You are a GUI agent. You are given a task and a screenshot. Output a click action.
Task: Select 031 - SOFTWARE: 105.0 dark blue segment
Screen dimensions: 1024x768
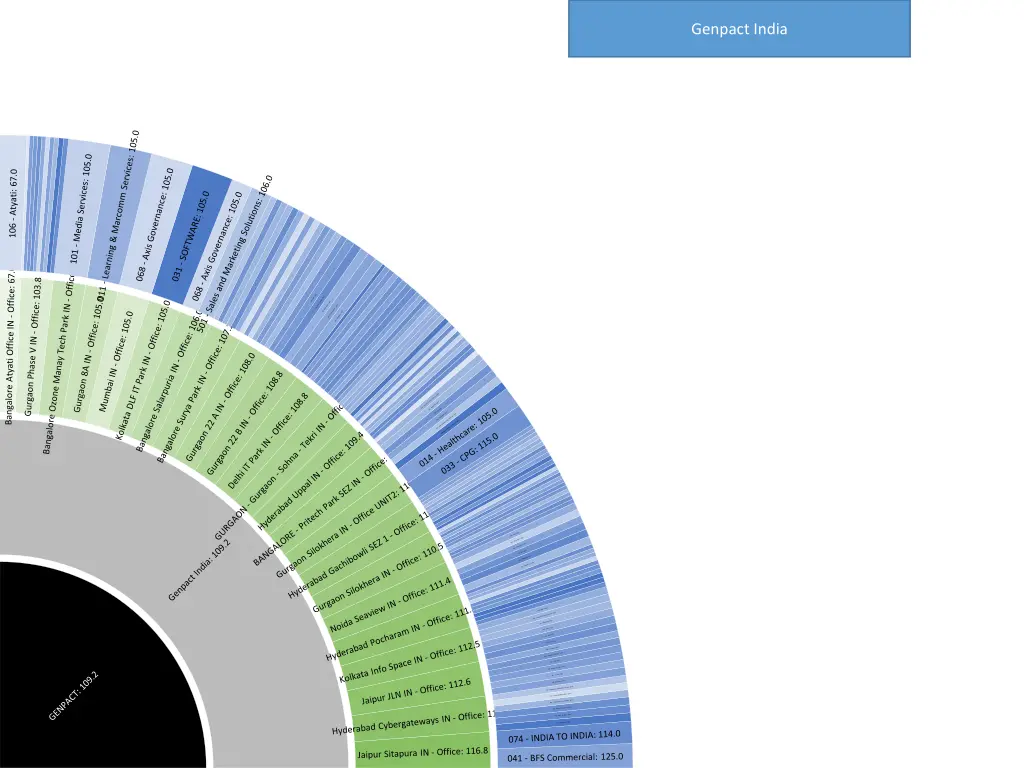(191, 236)
